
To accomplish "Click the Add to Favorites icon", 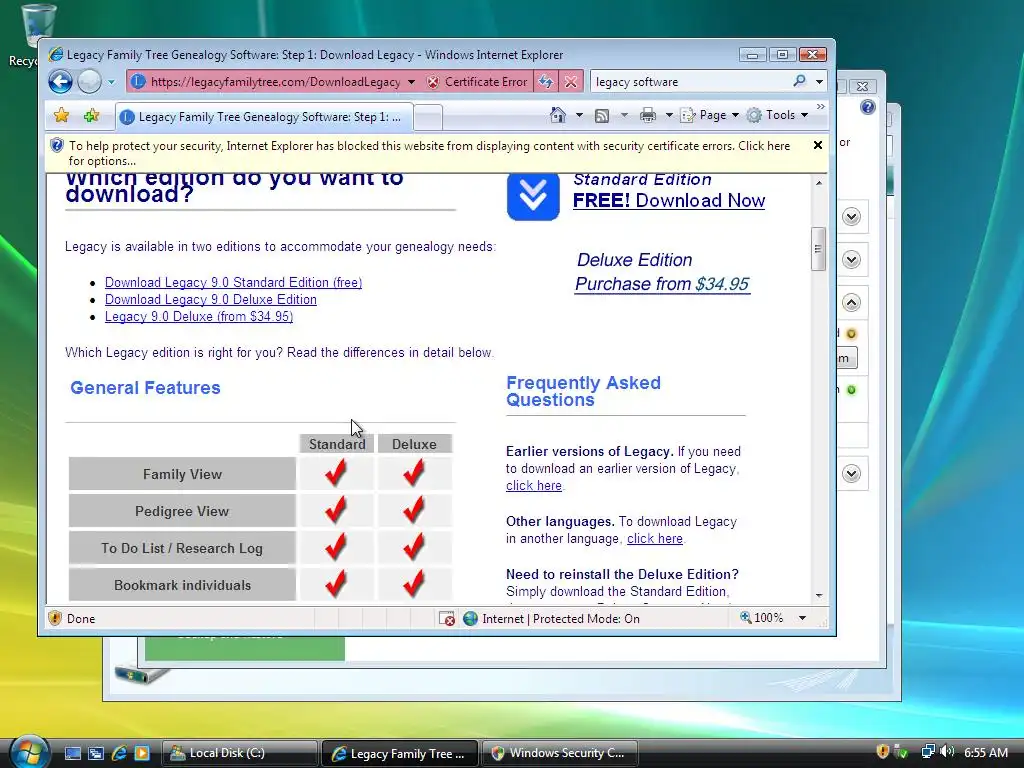I will pyautogui.click(x=91, y=116).
